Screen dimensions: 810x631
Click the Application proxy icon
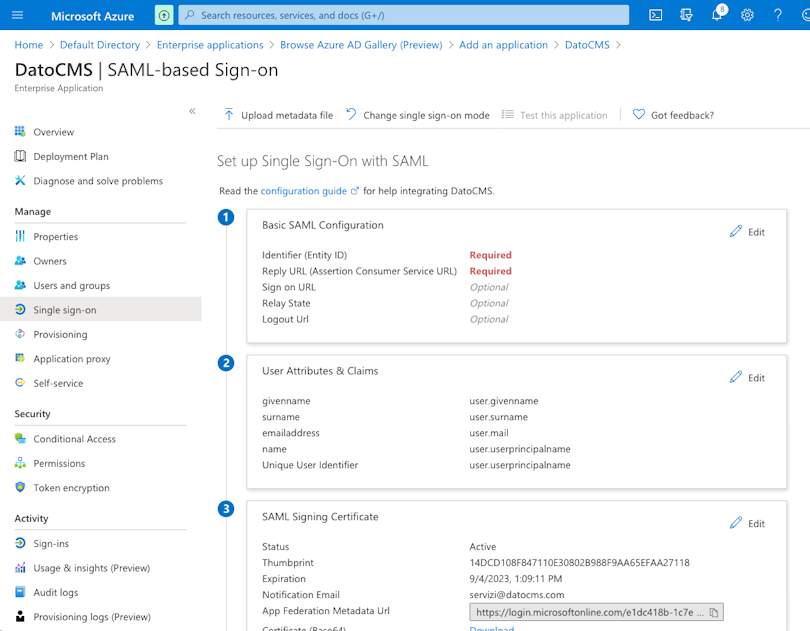tap(20, 358)
